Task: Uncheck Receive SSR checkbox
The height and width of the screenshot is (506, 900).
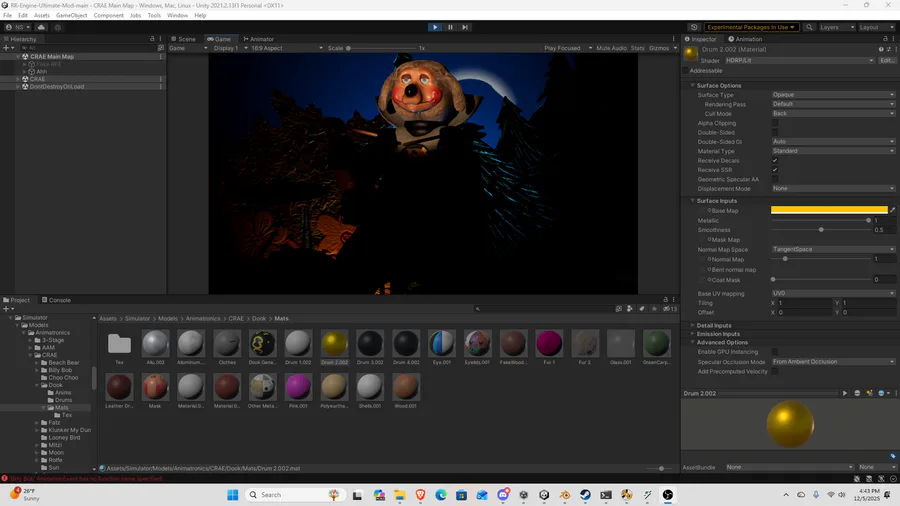Action: point(775,170)
